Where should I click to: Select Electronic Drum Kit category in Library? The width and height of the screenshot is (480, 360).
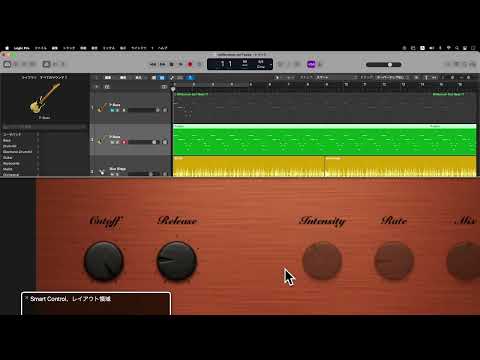tap(17, 152)
